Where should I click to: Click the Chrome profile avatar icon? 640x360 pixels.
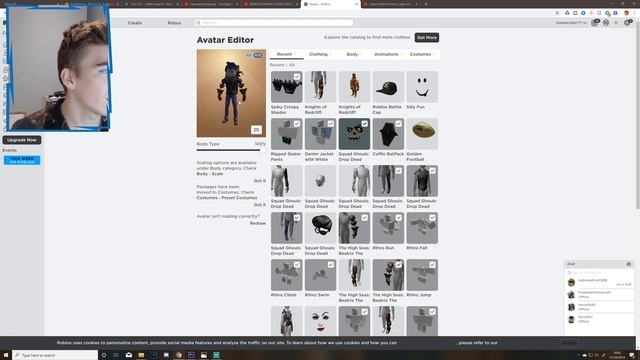(627, 13)
